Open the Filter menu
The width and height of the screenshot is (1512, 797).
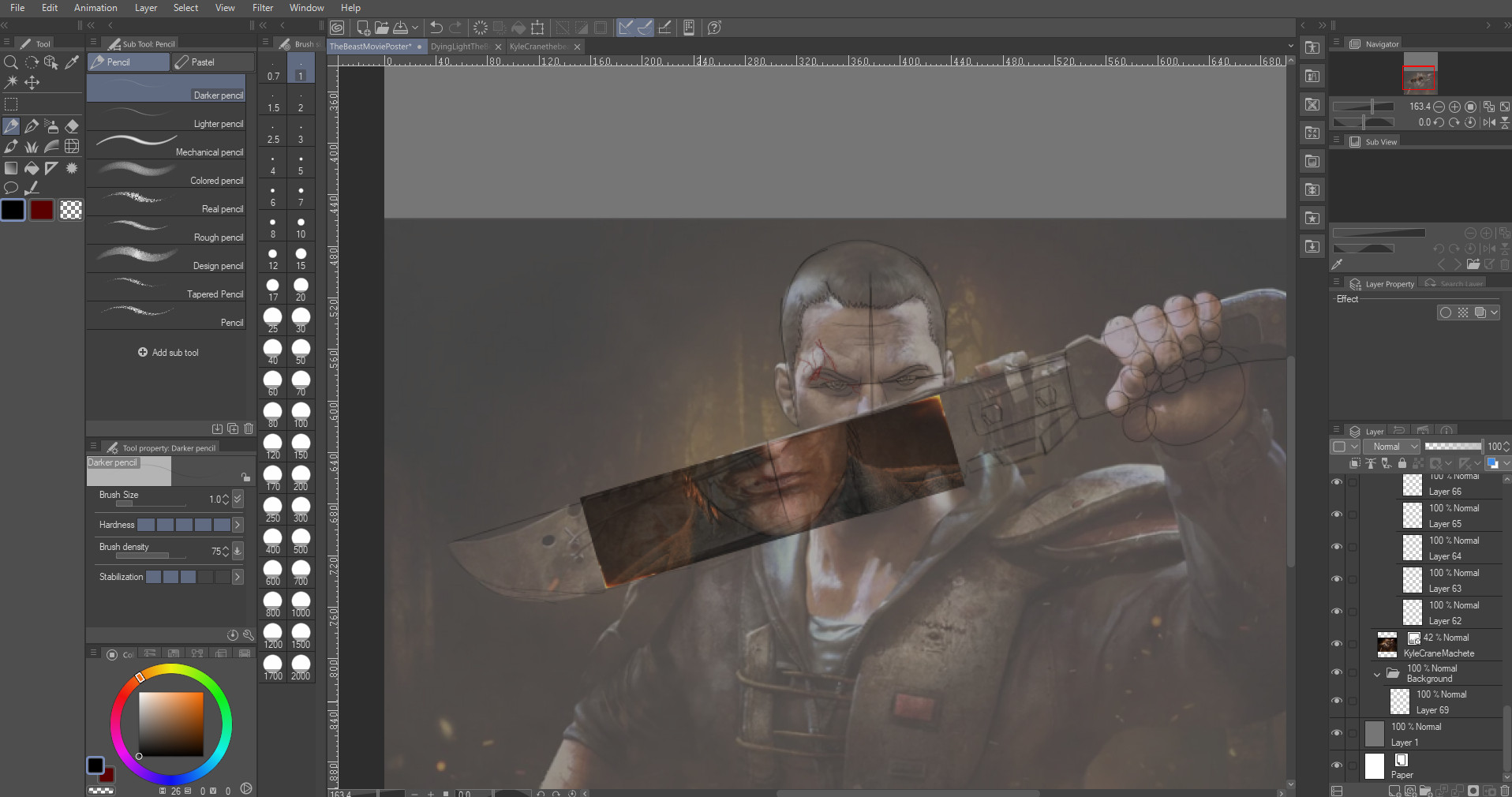pyautogui.click(x=263, y=8)
